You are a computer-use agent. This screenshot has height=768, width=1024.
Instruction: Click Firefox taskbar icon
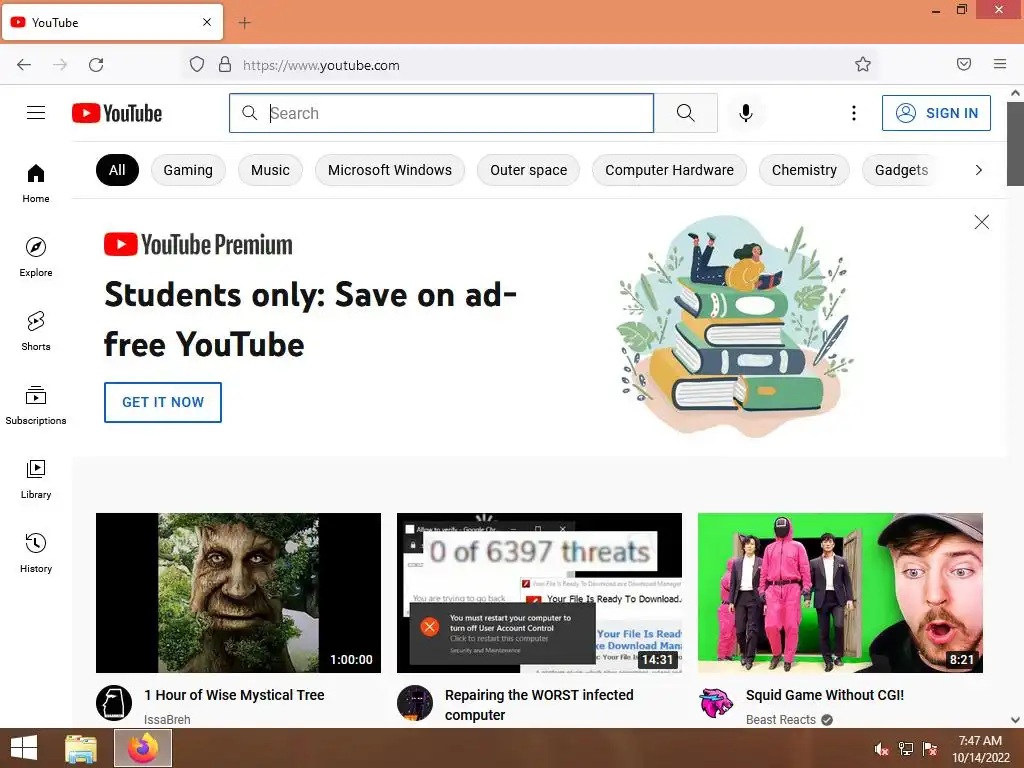point(143,748)
